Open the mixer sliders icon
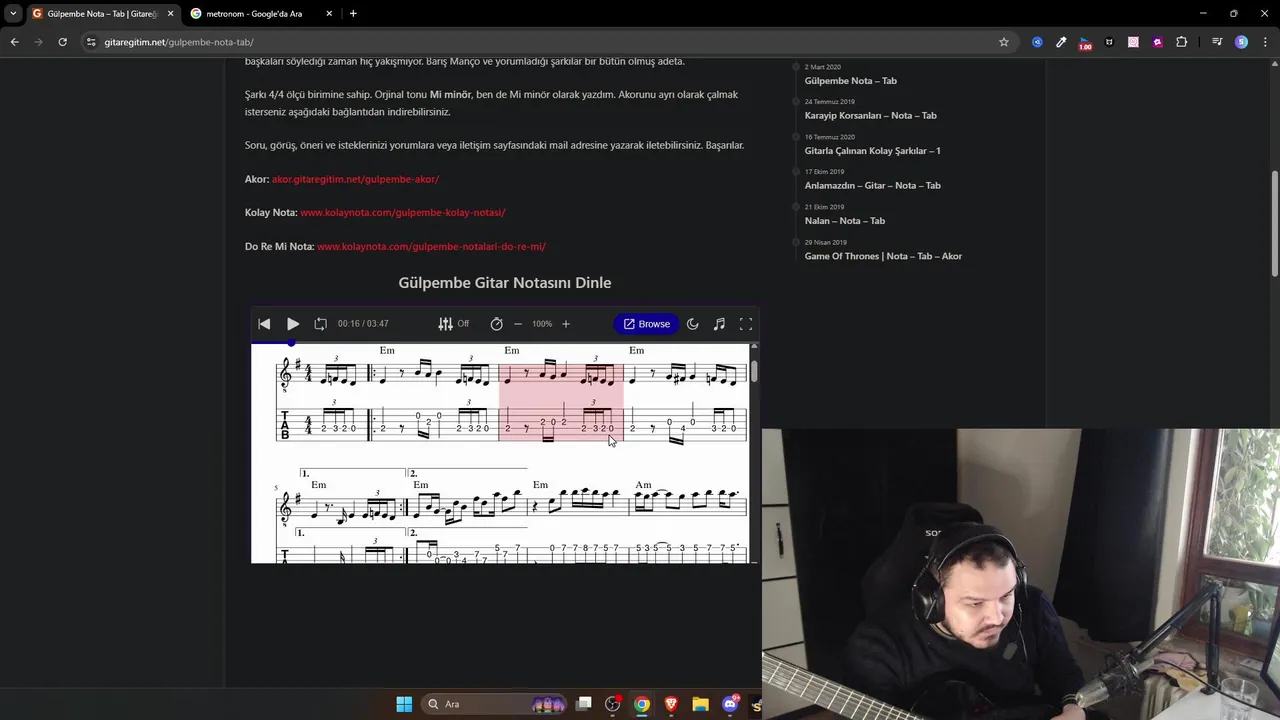The image size is (1280, 720). [445, 324]
